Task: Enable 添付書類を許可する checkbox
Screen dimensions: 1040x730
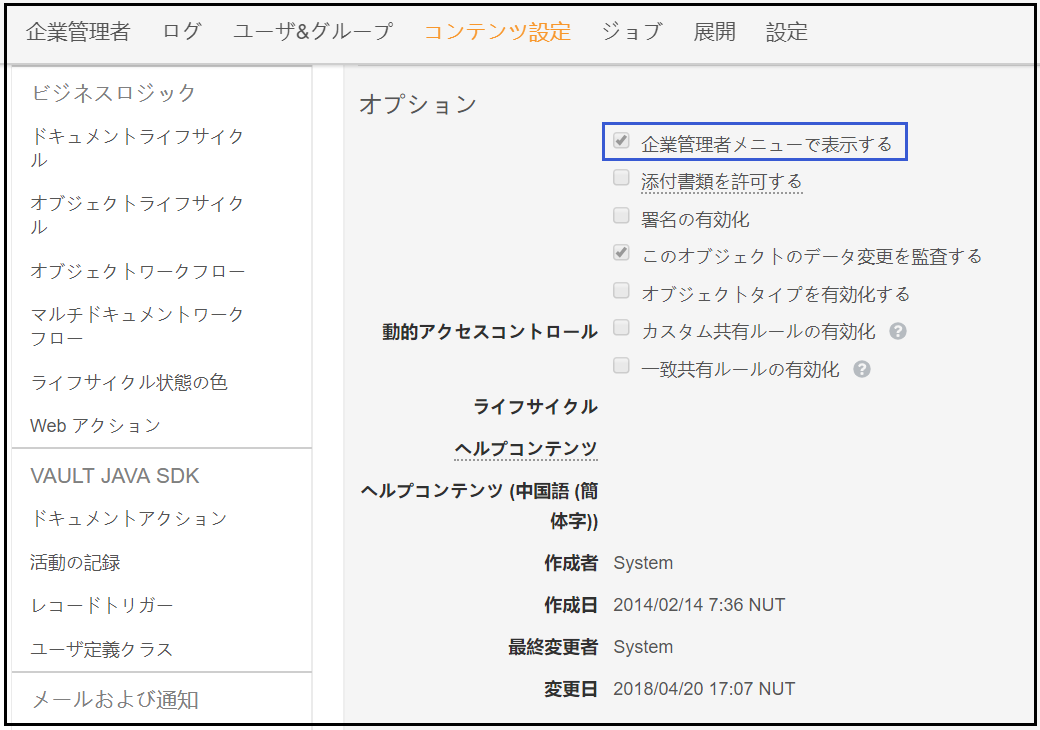Action: [x=622, y=180]
